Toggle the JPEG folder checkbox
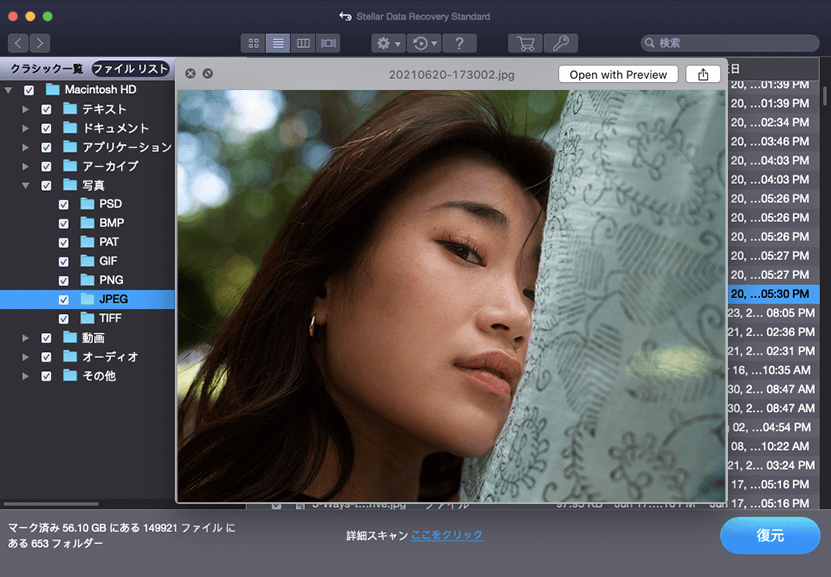Screen dimensions: 831x577 point(64,299)
